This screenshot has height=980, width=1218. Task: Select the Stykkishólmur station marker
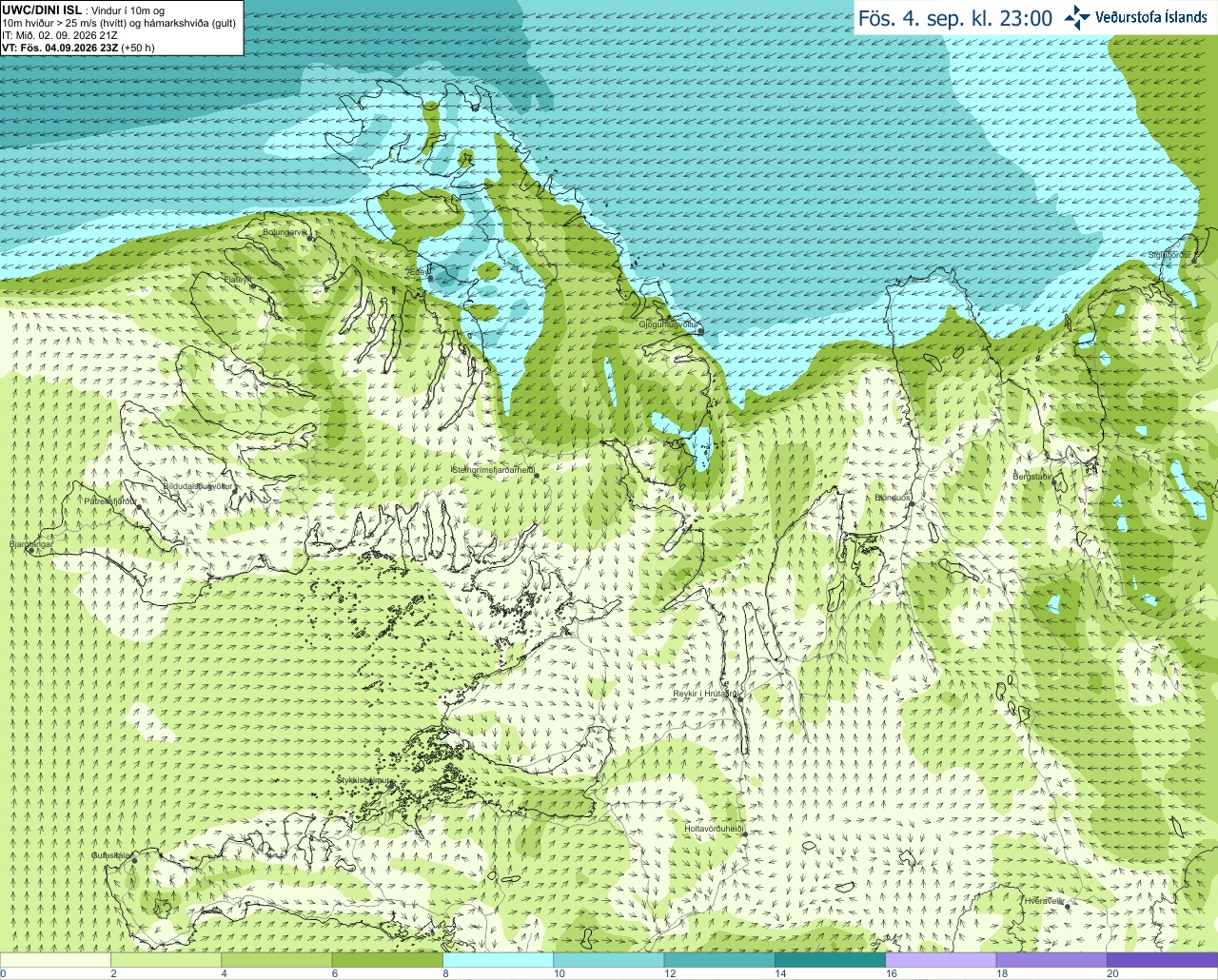[x=389, y=786]
